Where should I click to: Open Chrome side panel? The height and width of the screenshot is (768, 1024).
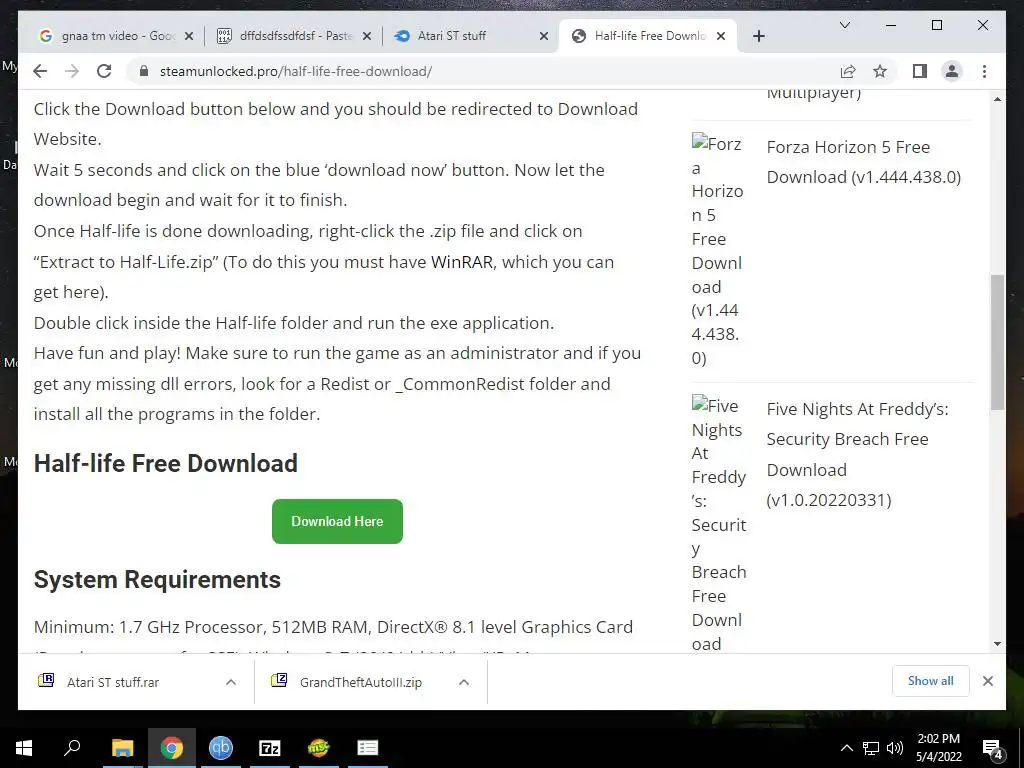coord(920,71)
